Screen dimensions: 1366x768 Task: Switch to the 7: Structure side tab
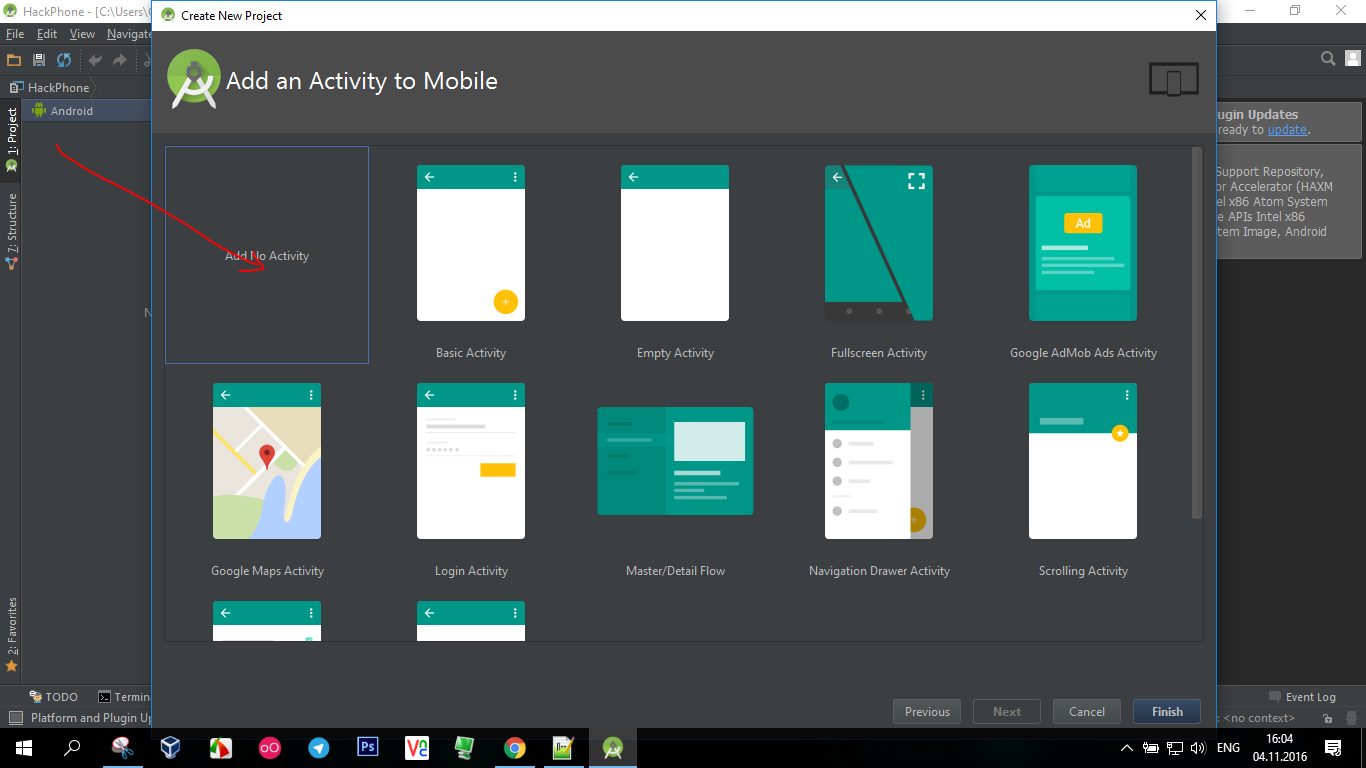click(x=12, y=225)
